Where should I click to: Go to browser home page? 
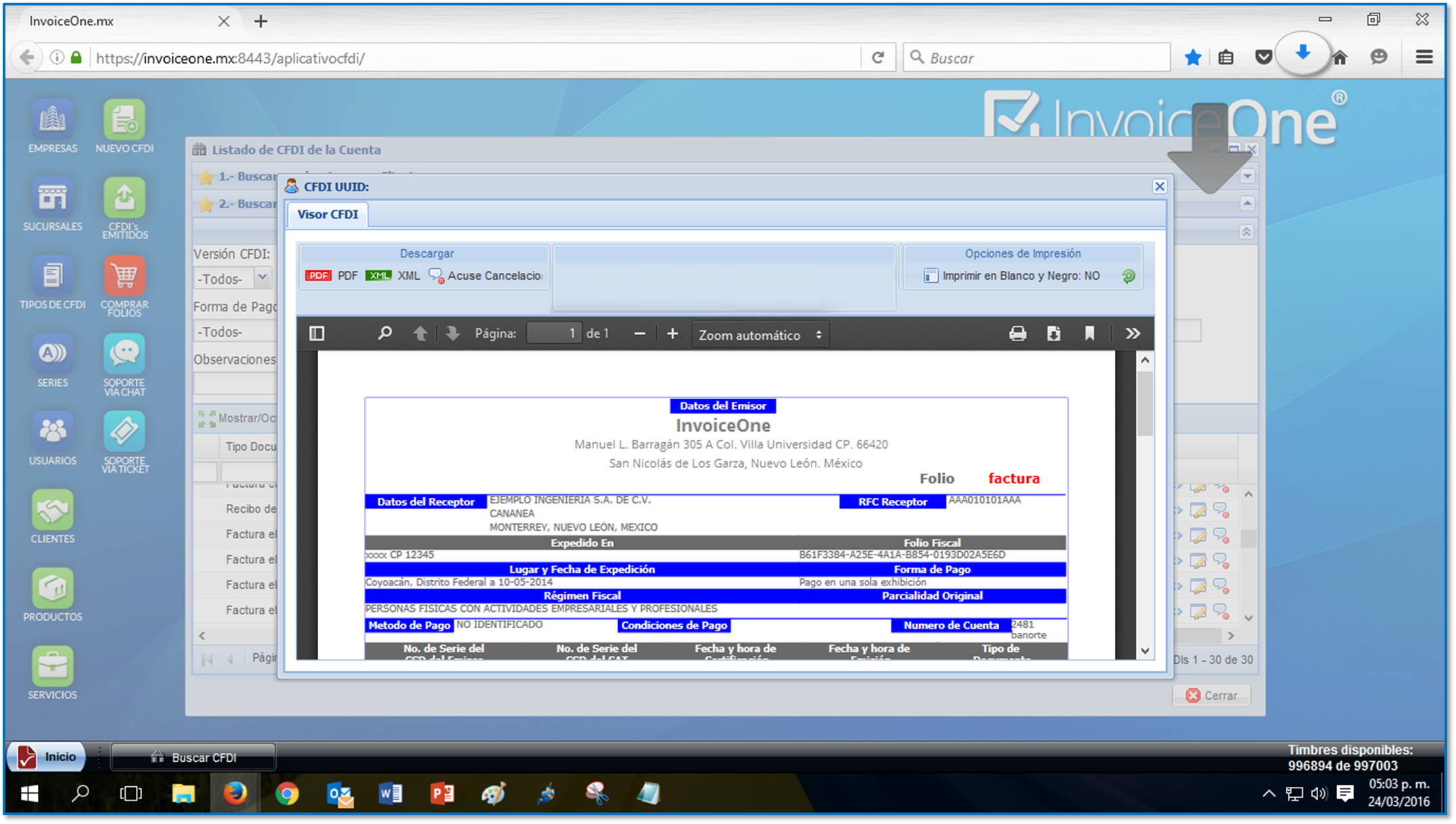pyautogui.click(x=1340, y=58)
